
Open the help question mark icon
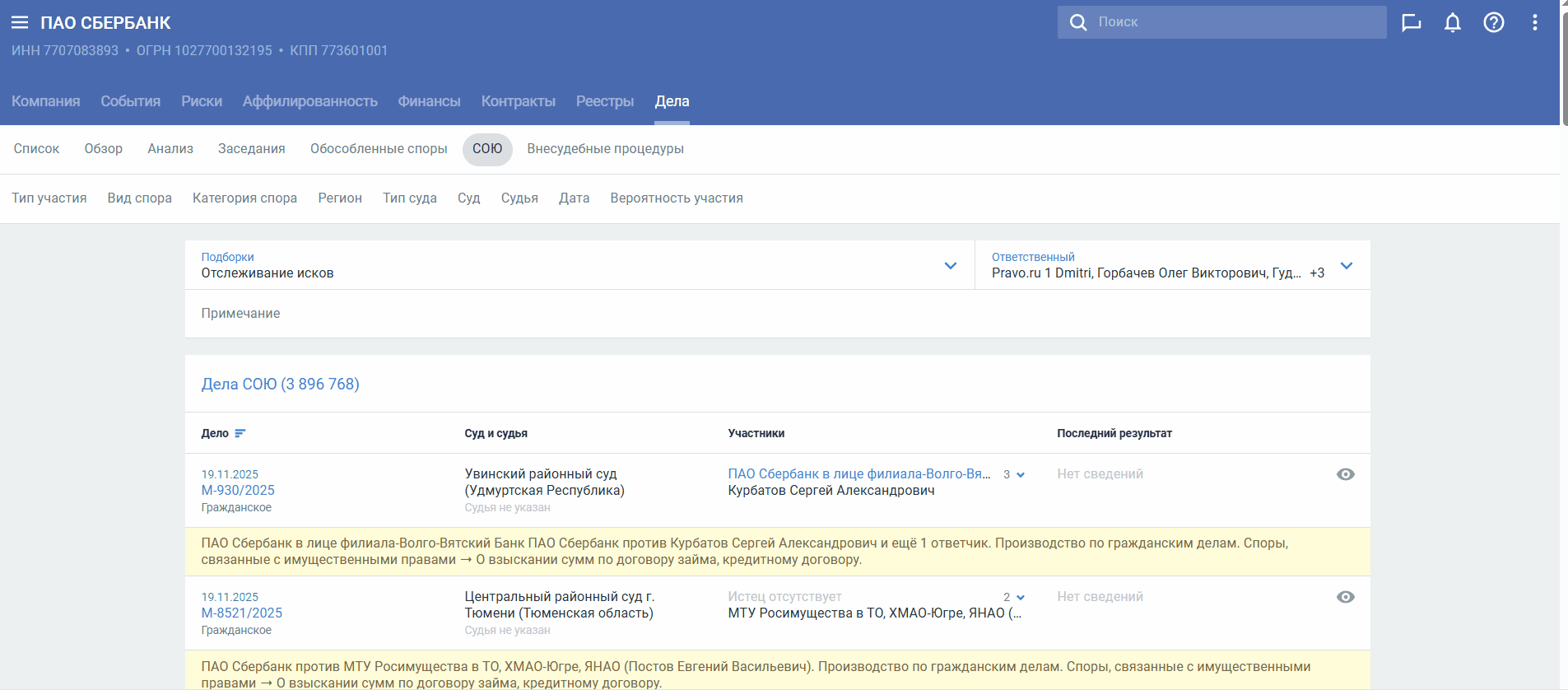(1494, 22)
